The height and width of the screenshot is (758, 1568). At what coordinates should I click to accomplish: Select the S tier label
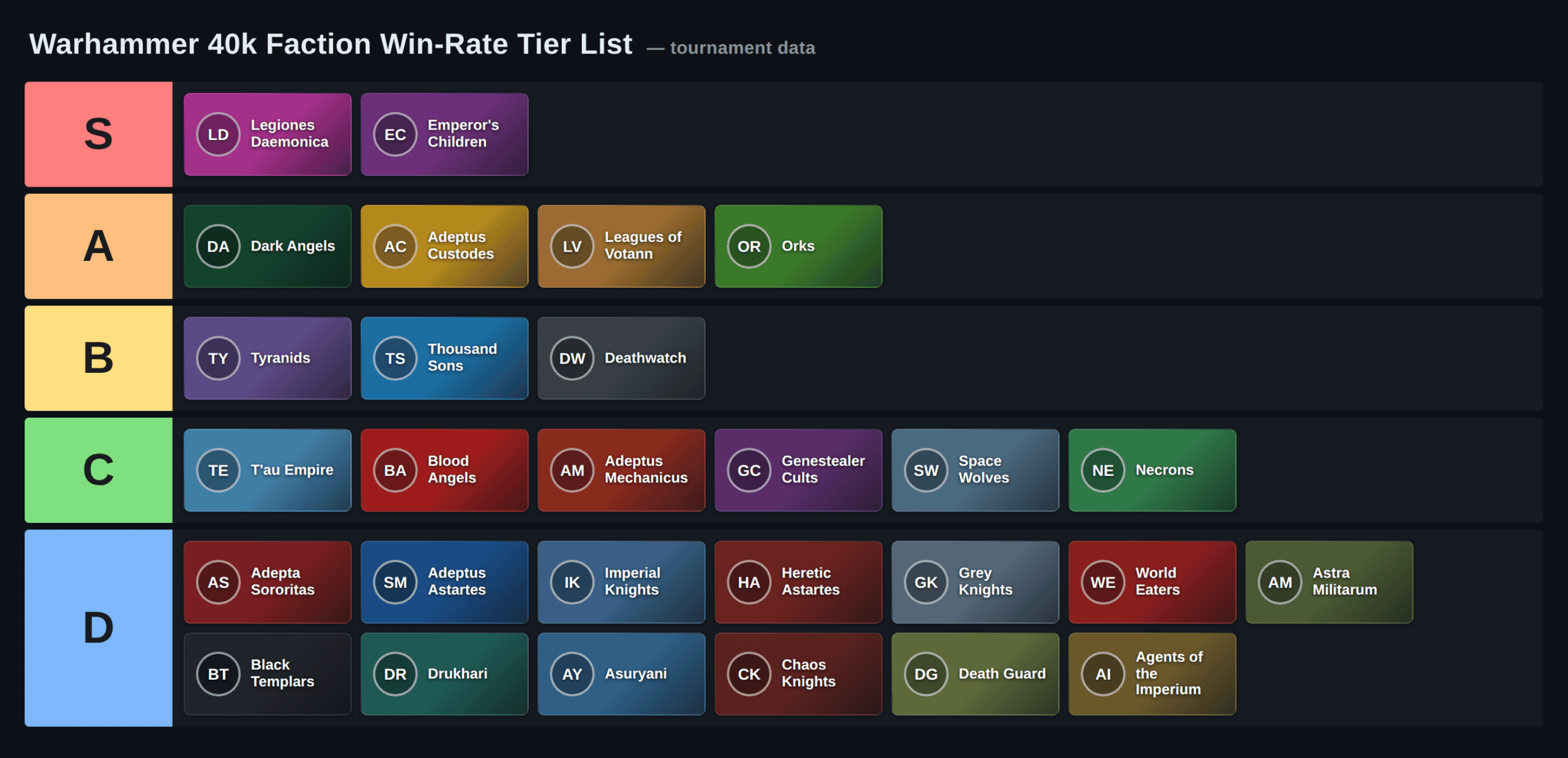(99, 134)
